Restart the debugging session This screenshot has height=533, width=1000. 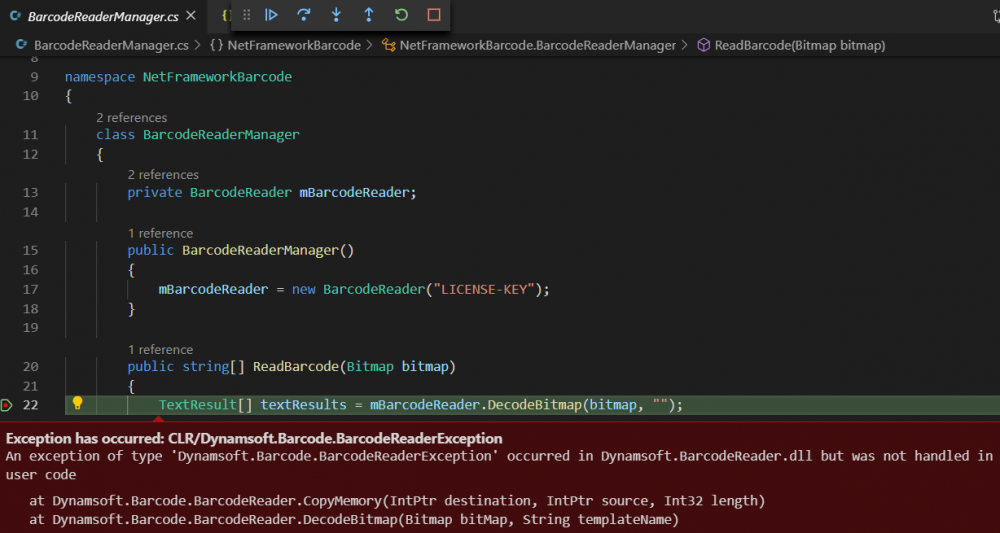[401, 15]
